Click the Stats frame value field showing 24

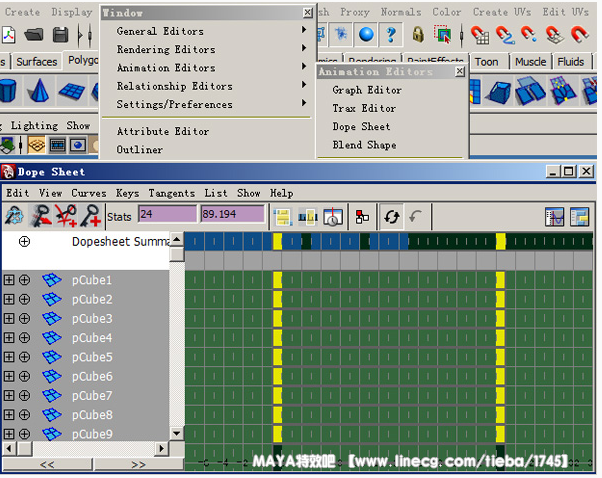[167, 214]
